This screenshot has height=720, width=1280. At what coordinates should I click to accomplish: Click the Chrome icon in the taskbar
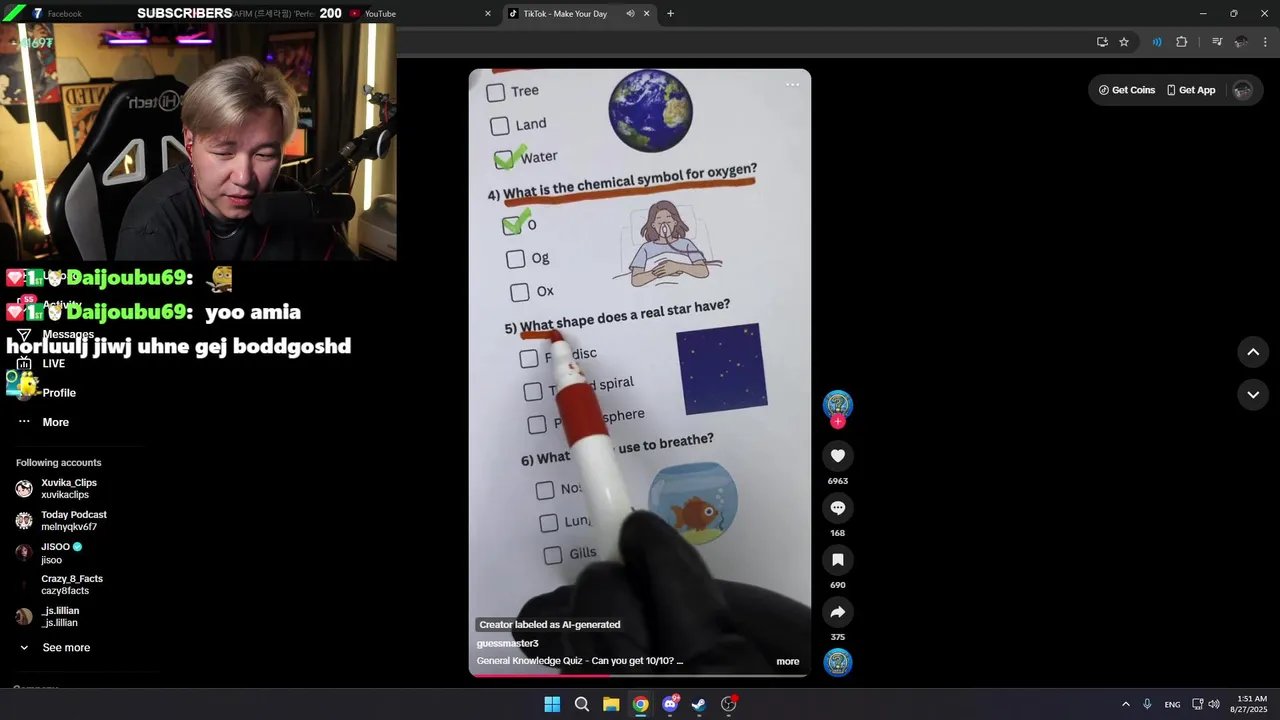(x=640, y=704)
